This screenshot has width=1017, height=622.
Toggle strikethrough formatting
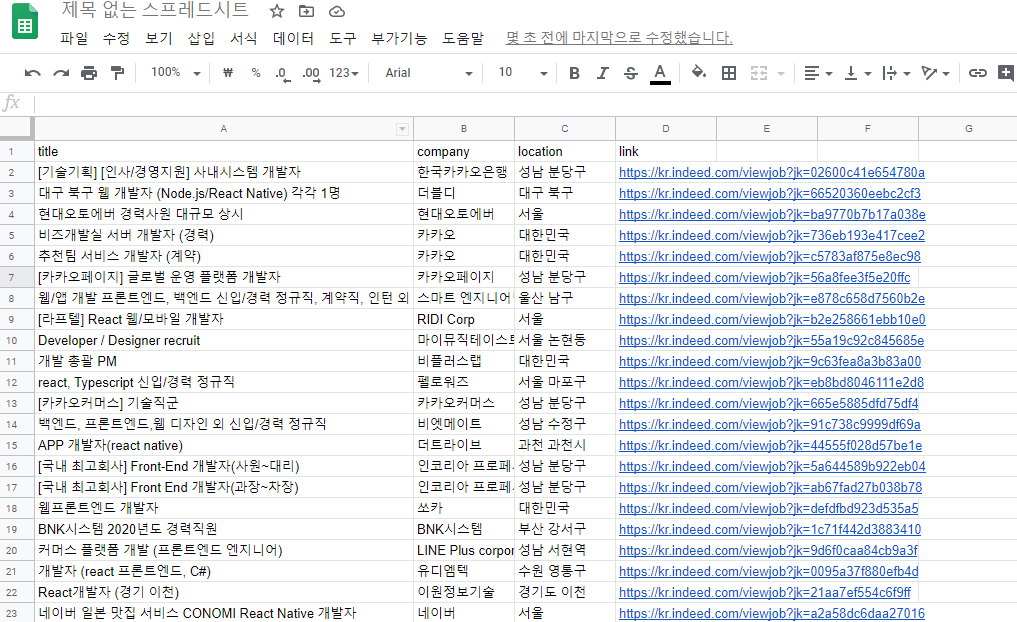click(x=630, y=73)
